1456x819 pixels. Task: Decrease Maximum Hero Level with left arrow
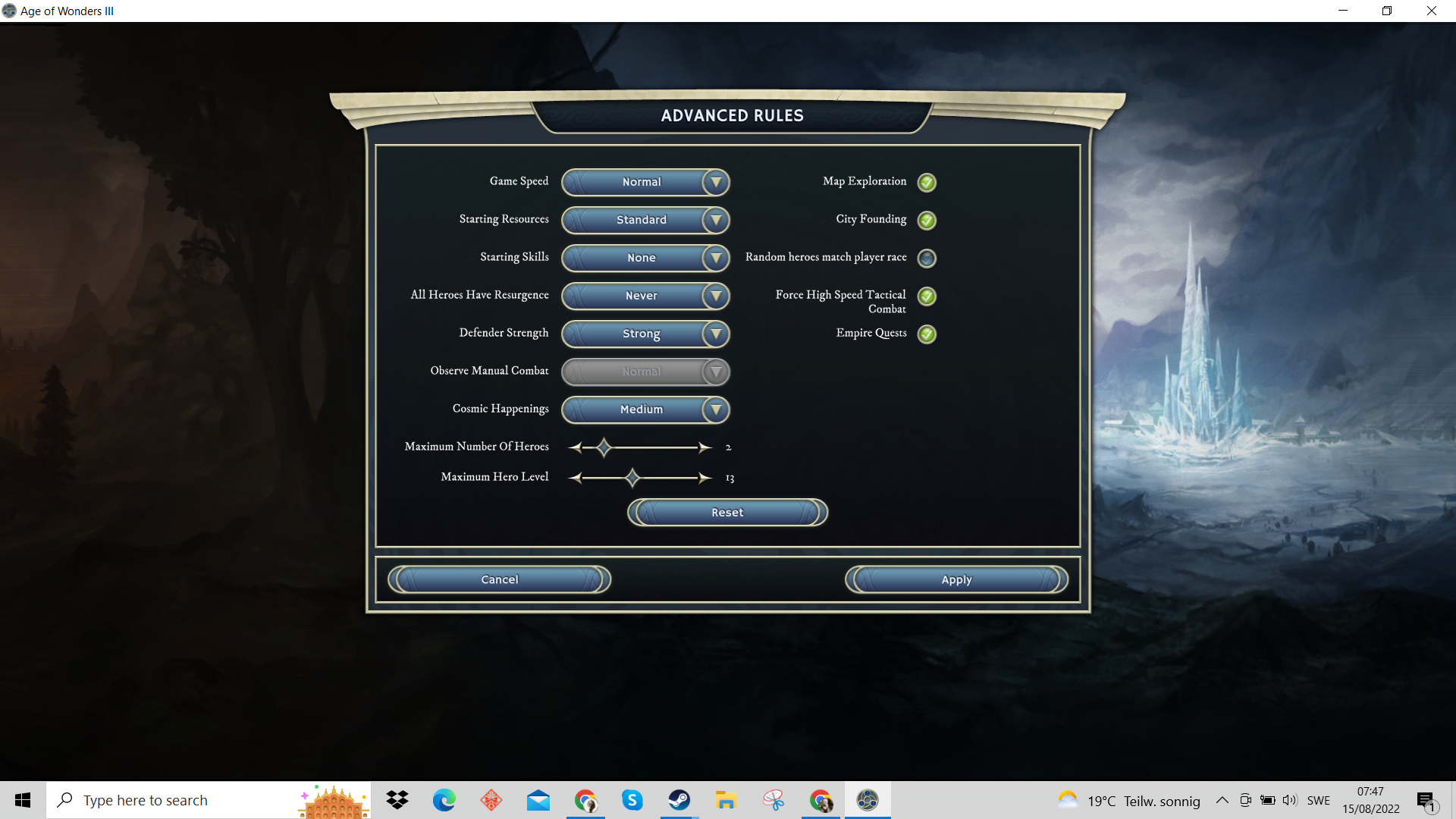pyautogui.click(x=576, y=478)
